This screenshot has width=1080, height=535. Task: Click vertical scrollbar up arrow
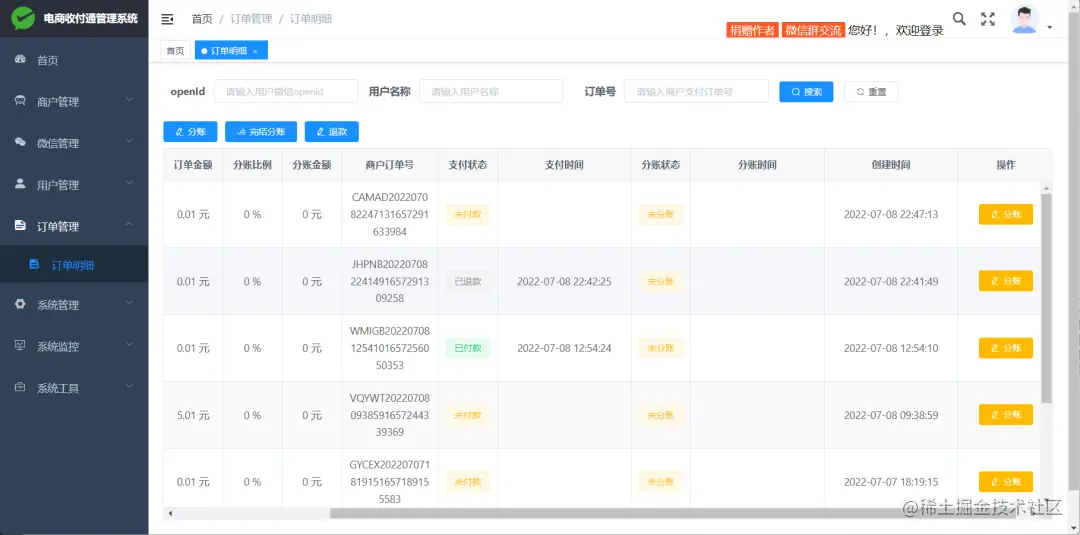point(1047,187)
